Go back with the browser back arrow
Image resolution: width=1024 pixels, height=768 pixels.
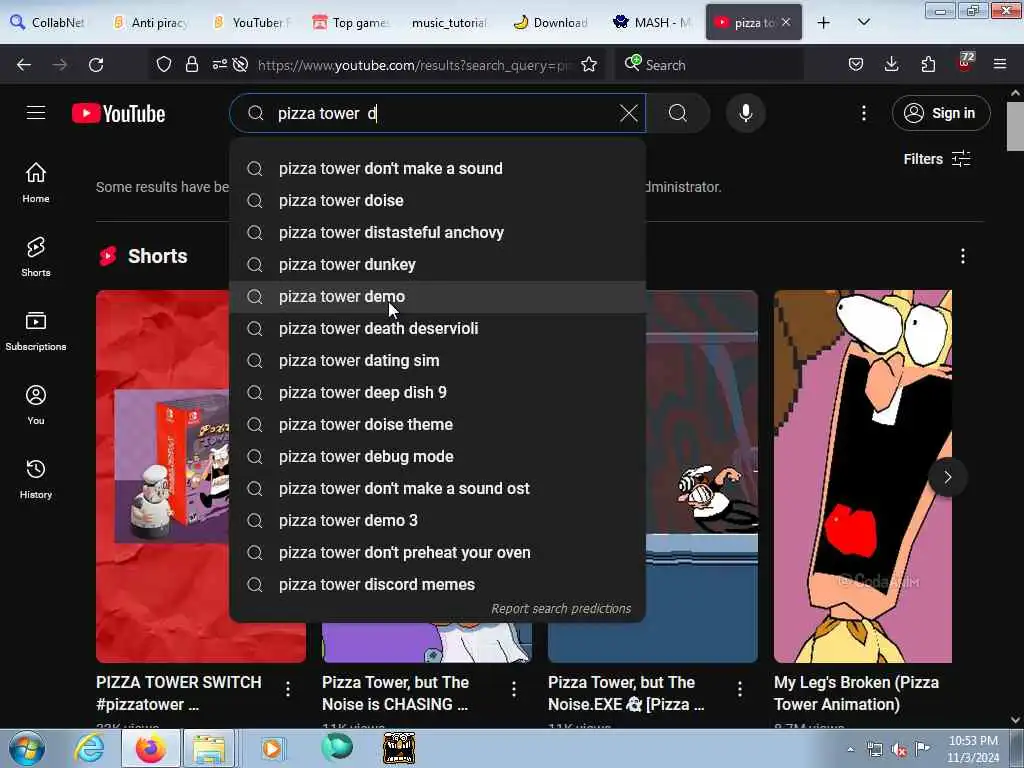click(24, 65)
